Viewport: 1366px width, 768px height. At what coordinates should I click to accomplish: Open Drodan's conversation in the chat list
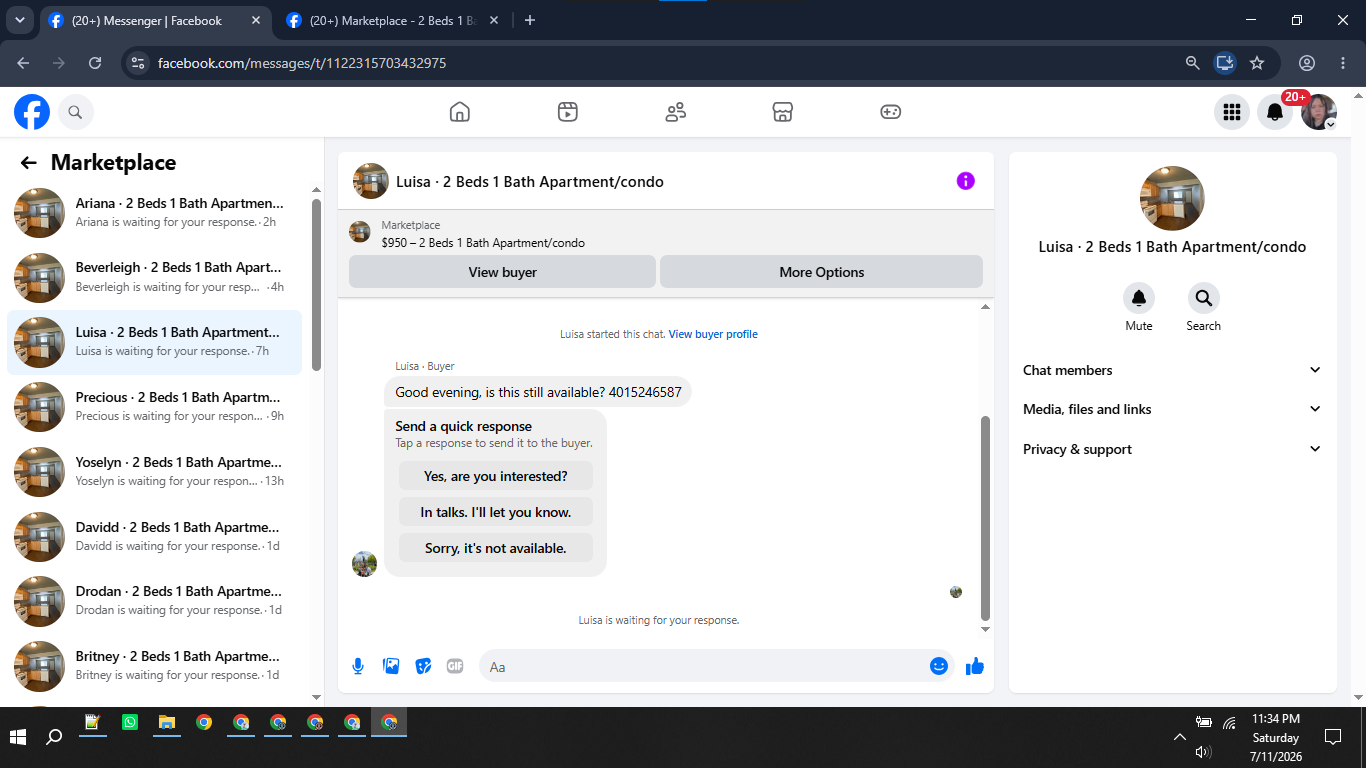[155, 601]
